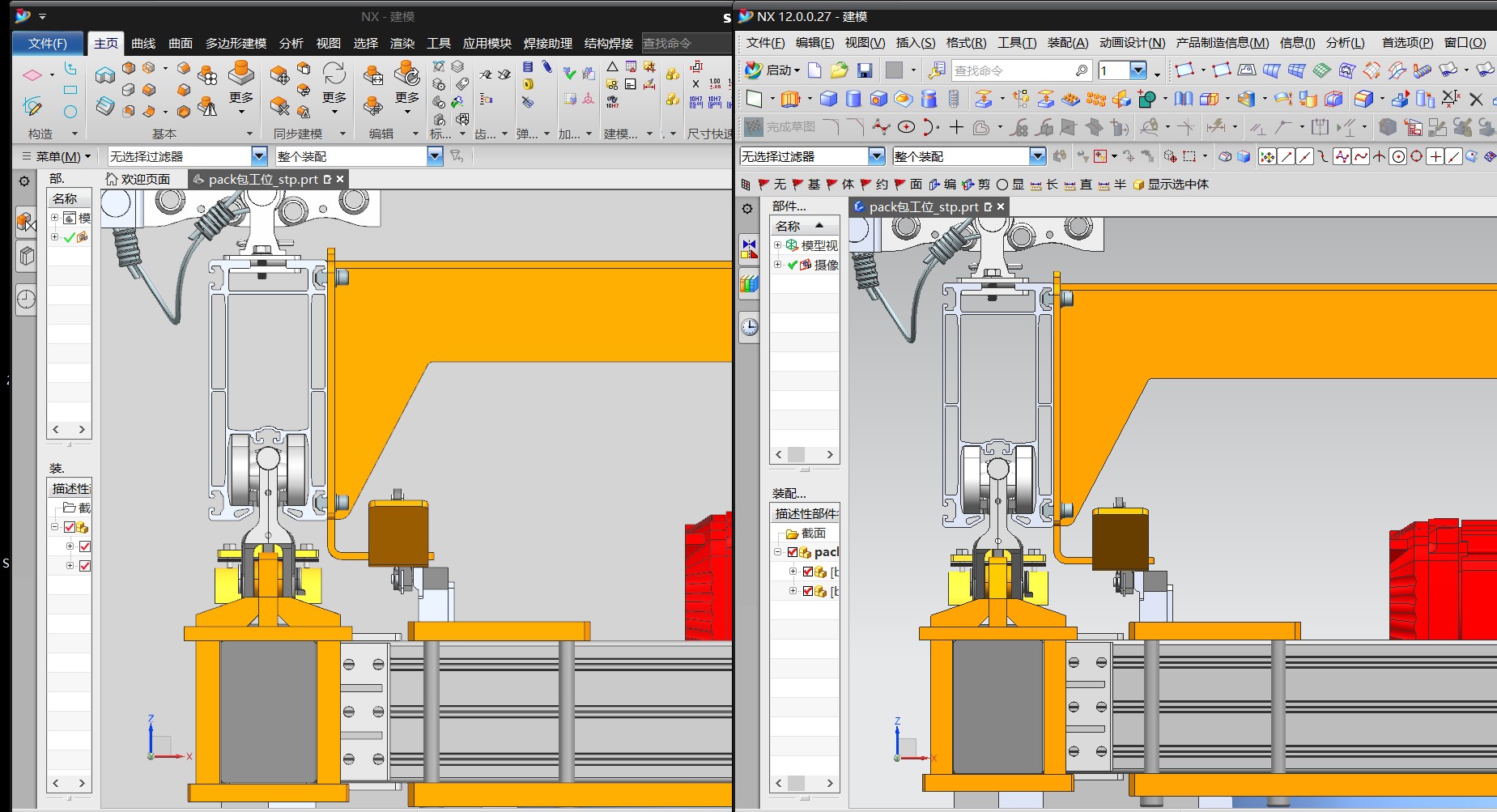Image resolution: width=1497 pixels, height=812 pixels.
Task: Click 查找命令 search field in NX 12 toolbar
Action: click(x=1021, y=70)
